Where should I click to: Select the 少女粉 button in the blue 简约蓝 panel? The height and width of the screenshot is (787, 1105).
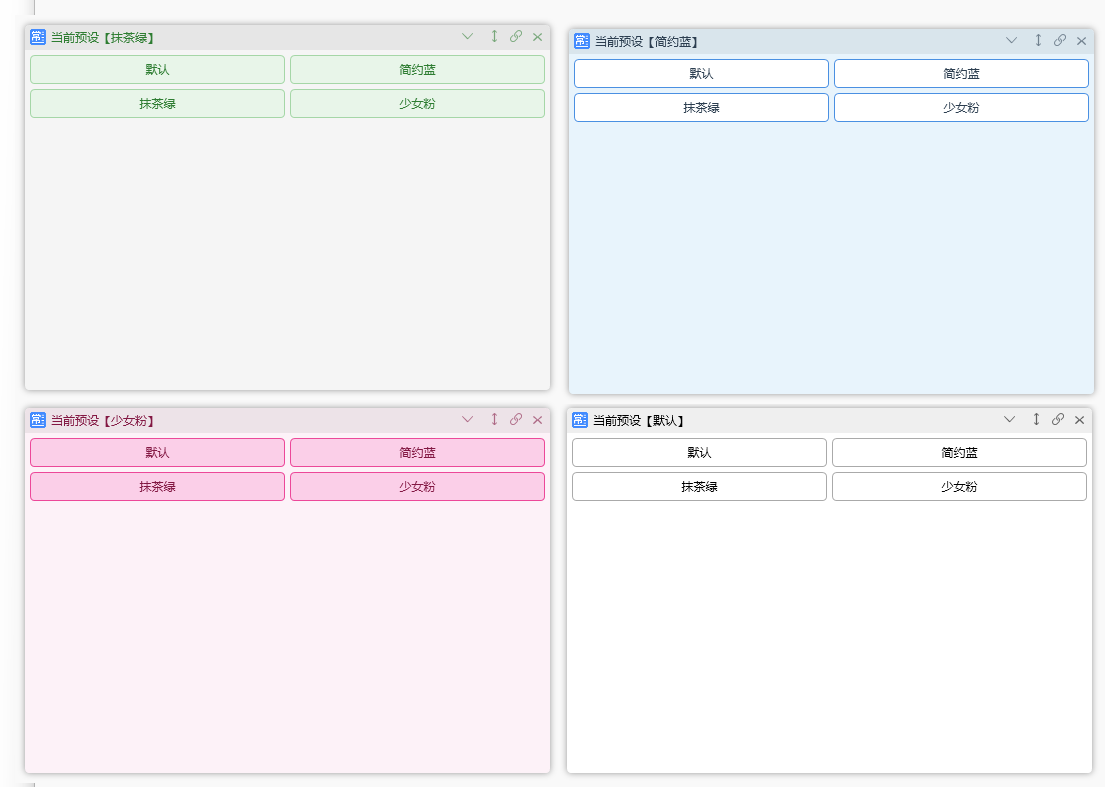click(961, 108)
